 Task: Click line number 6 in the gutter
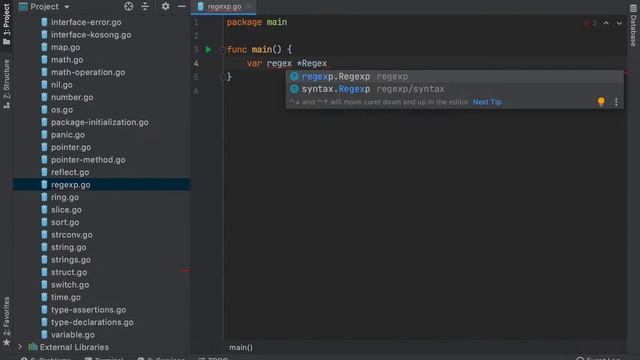(x=196, y=91)
